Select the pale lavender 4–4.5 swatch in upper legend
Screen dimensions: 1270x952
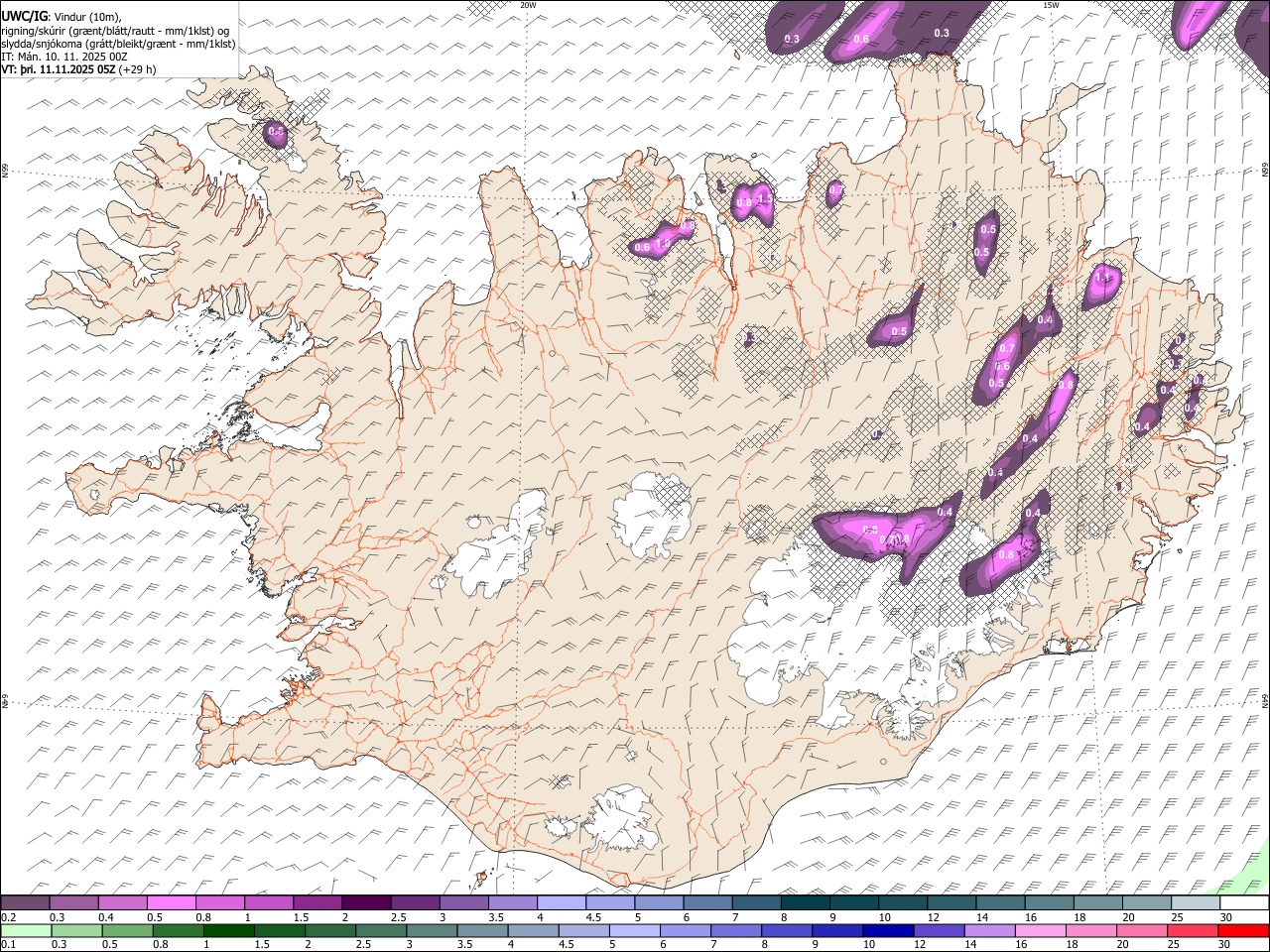[562, 903]
